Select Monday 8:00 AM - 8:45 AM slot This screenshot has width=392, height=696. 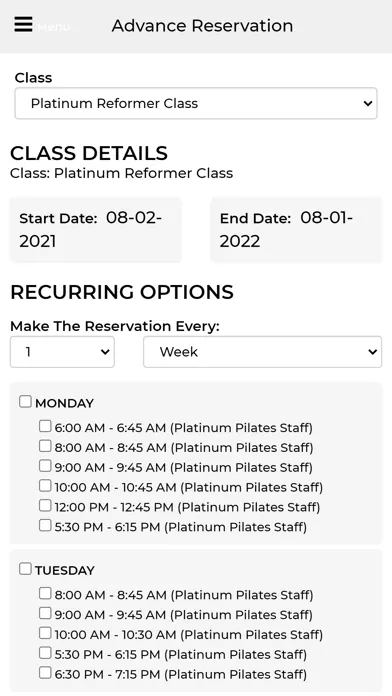point(45,446)
